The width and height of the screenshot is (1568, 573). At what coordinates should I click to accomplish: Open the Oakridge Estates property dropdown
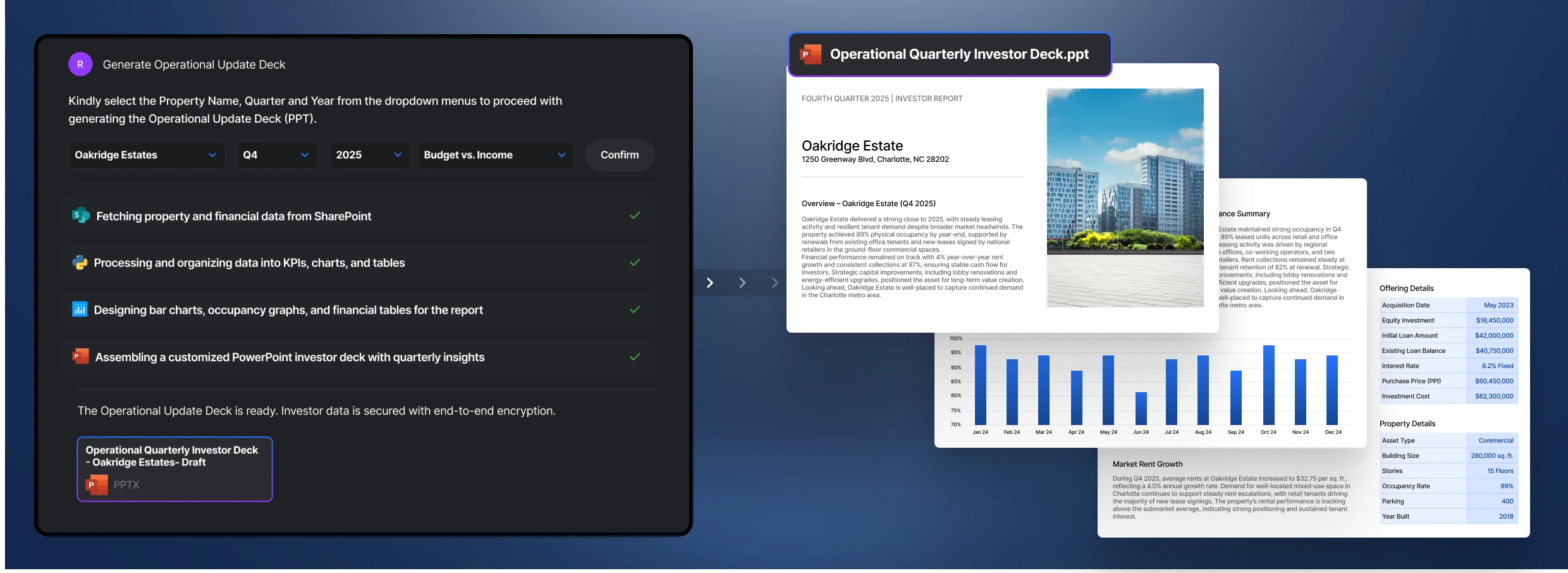[x=147, y=155]
